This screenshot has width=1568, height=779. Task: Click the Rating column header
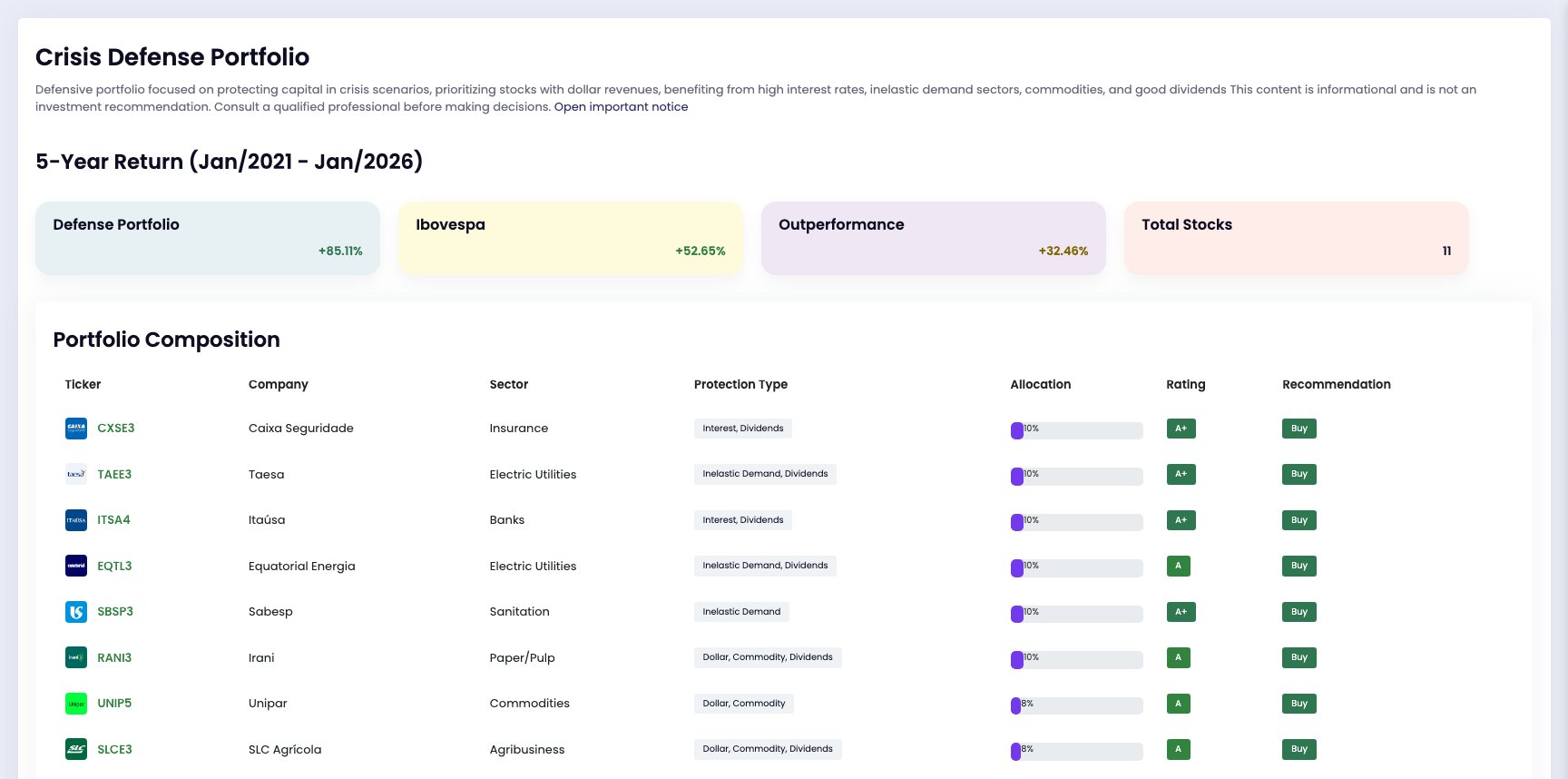point(1186,385)
